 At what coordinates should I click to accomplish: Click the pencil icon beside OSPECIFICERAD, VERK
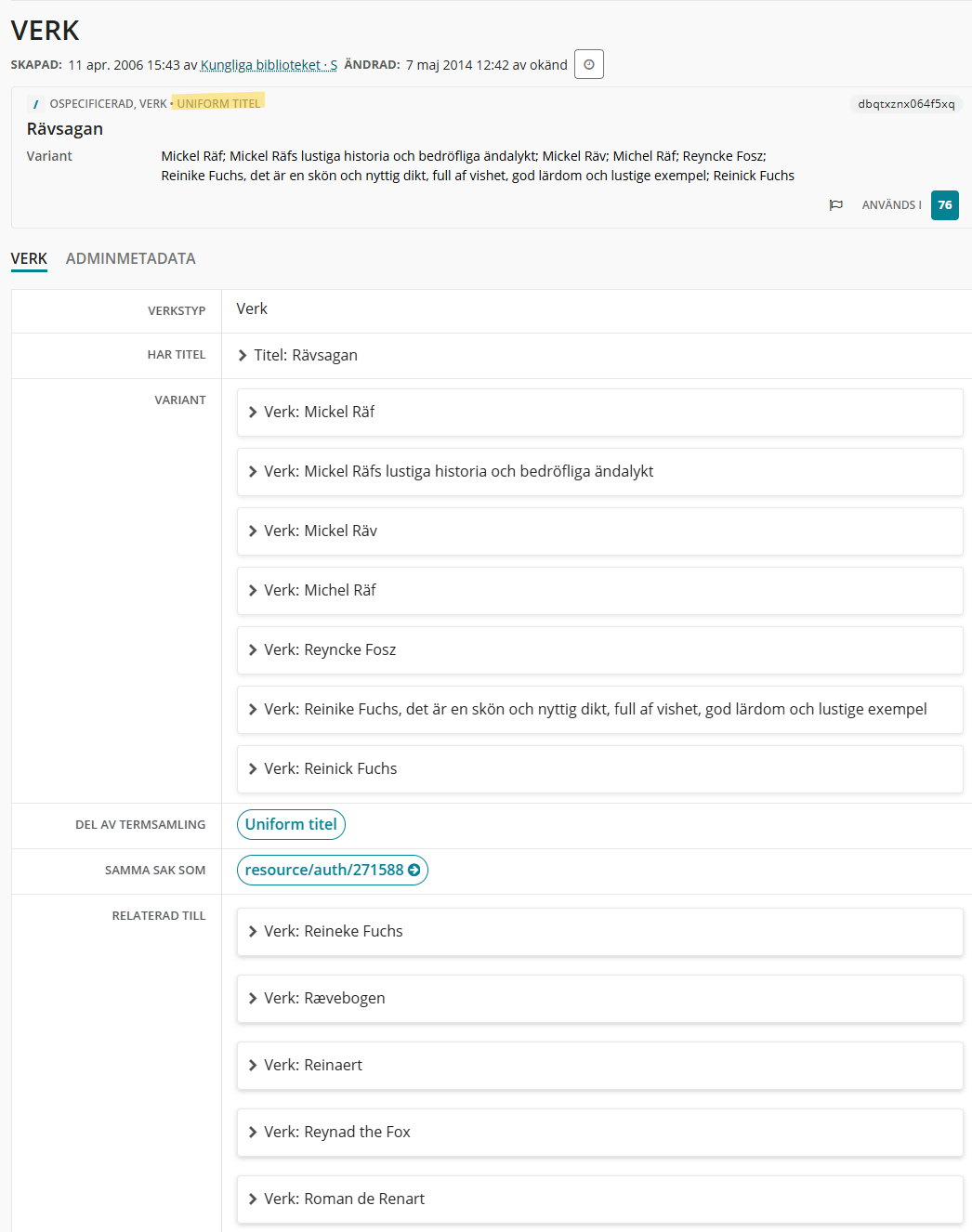pos(35,104)
